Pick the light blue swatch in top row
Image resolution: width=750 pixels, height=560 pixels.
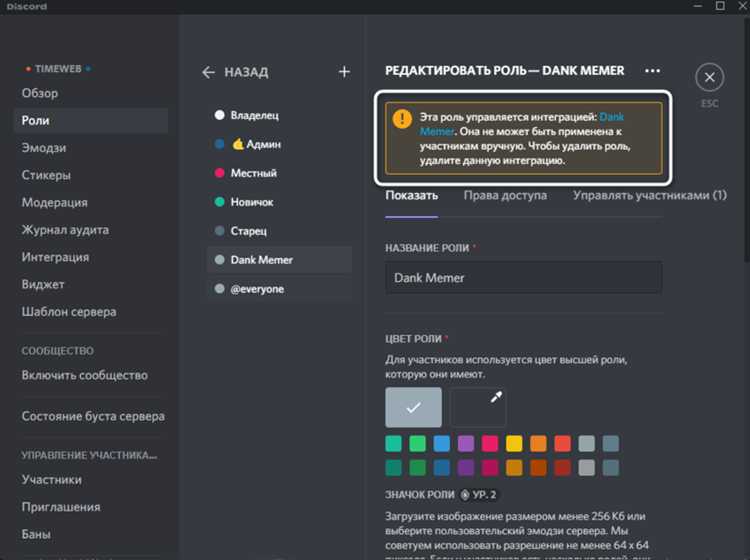click(441, 443)
